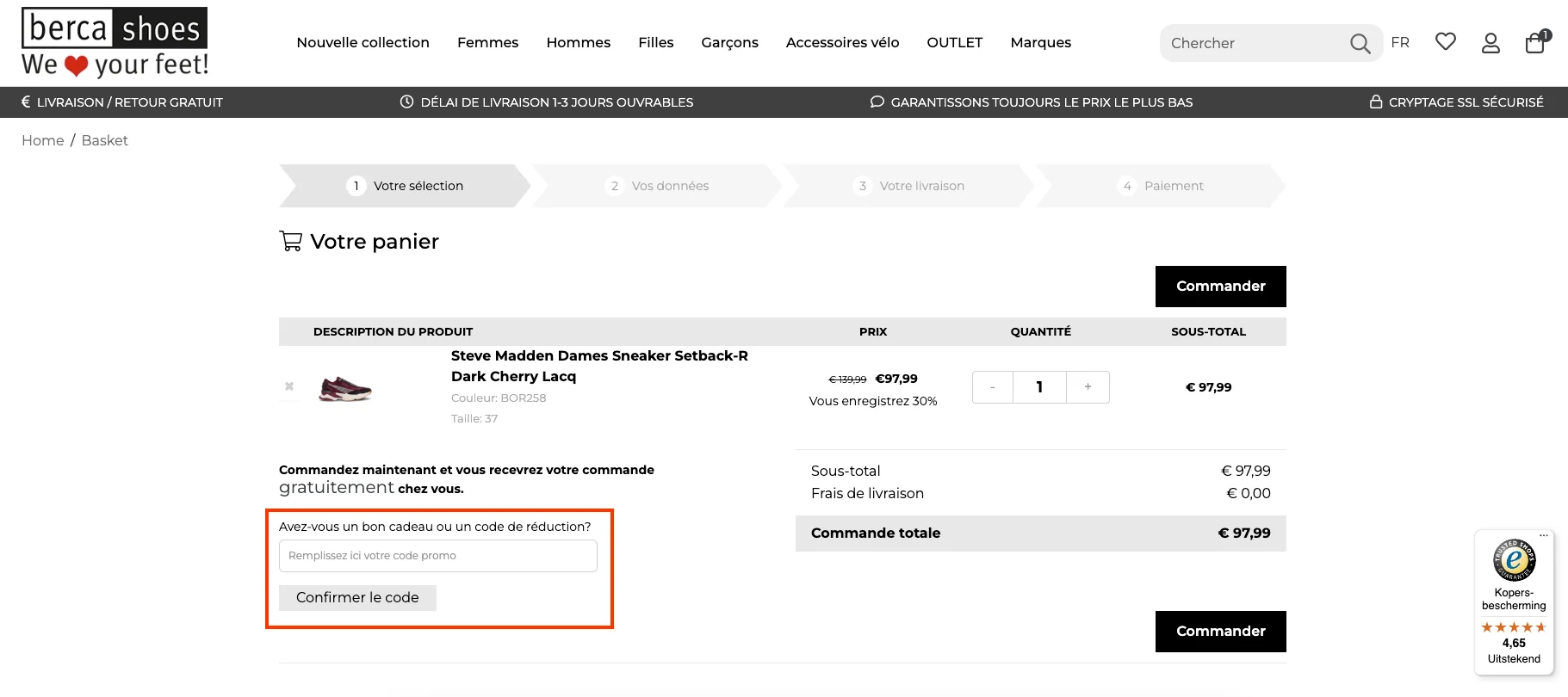Open the Steve Madden Dames Sneaker product link
The height and width of the screenshot is (697, 1568).
pyautogui.click(x=599, y=366)
